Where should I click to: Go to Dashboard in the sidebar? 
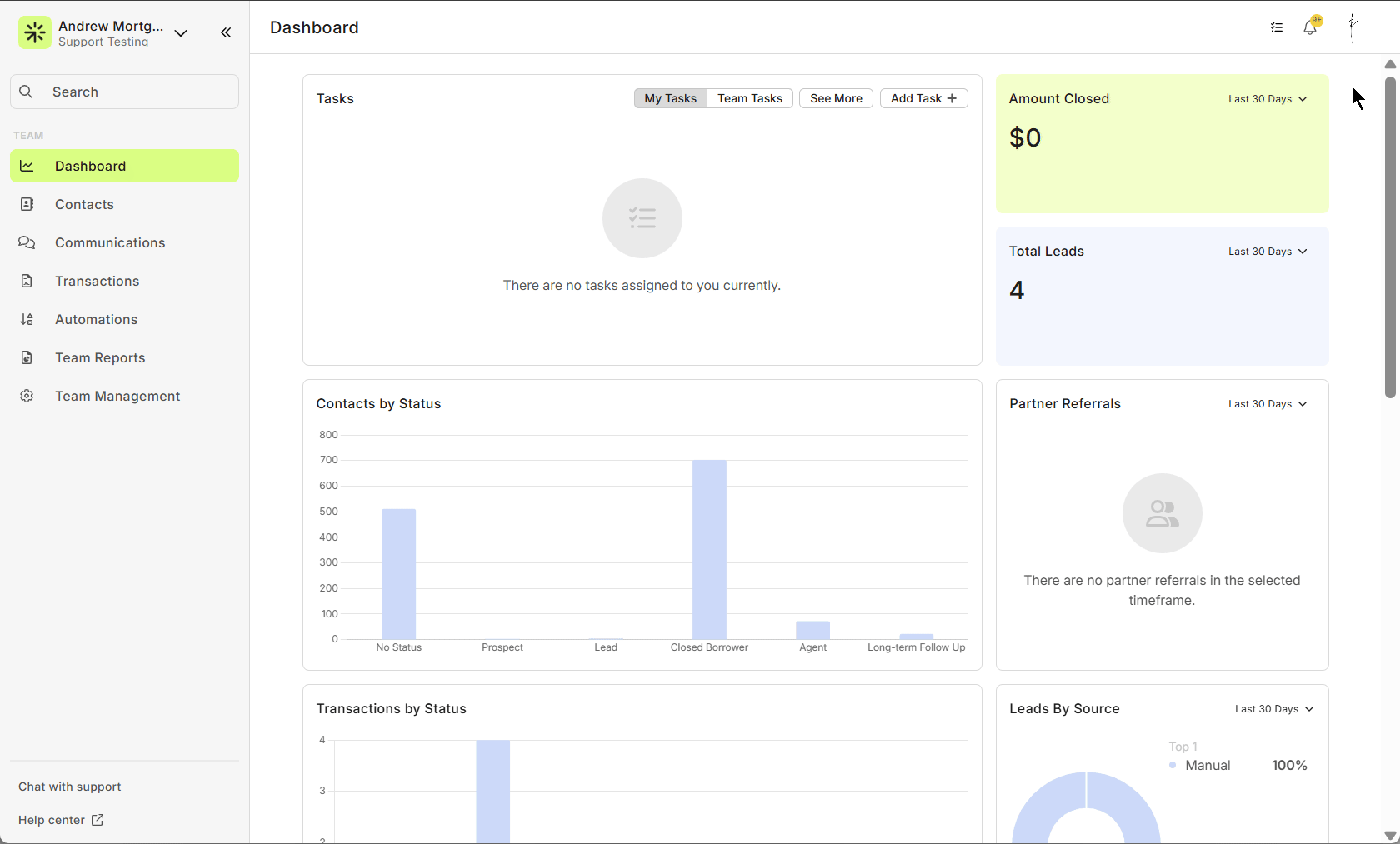pyautogui.click(x=124, y=166)
